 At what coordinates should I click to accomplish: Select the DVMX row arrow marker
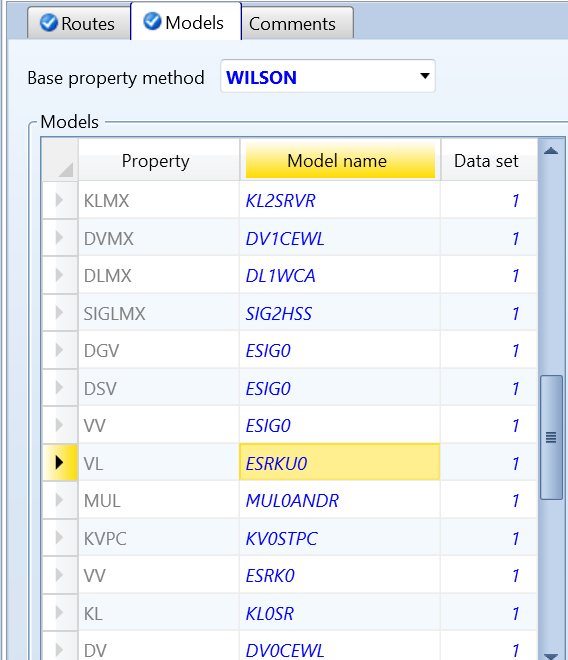pos(60,237)
